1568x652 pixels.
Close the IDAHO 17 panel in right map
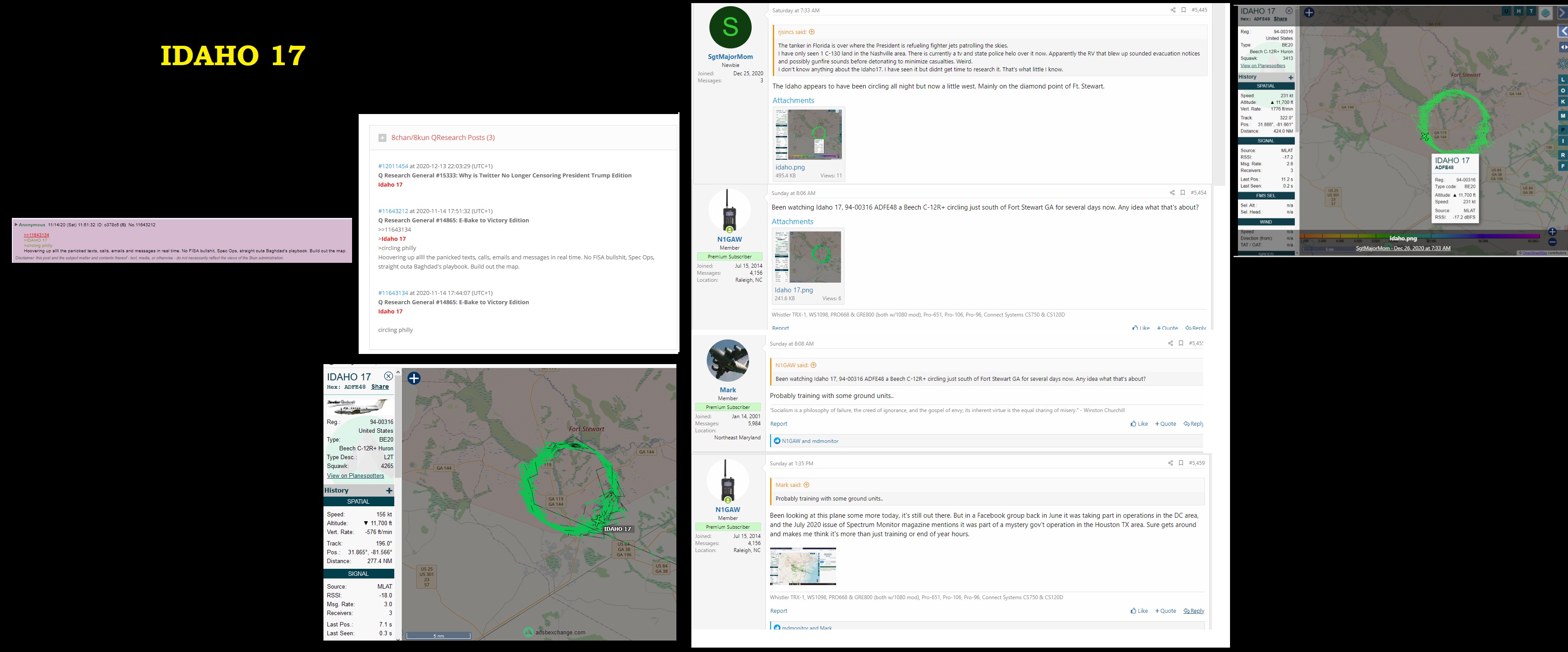pos(1289,11)
